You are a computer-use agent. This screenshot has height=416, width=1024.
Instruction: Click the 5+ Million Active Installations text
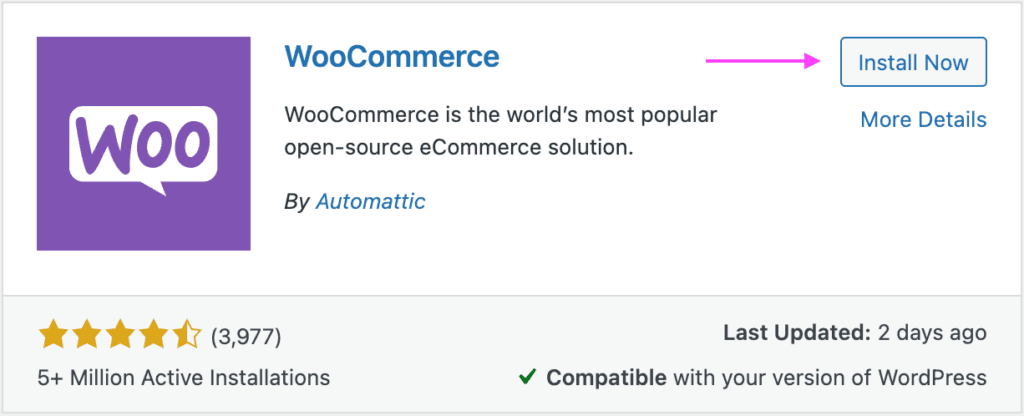pos(184,377)
